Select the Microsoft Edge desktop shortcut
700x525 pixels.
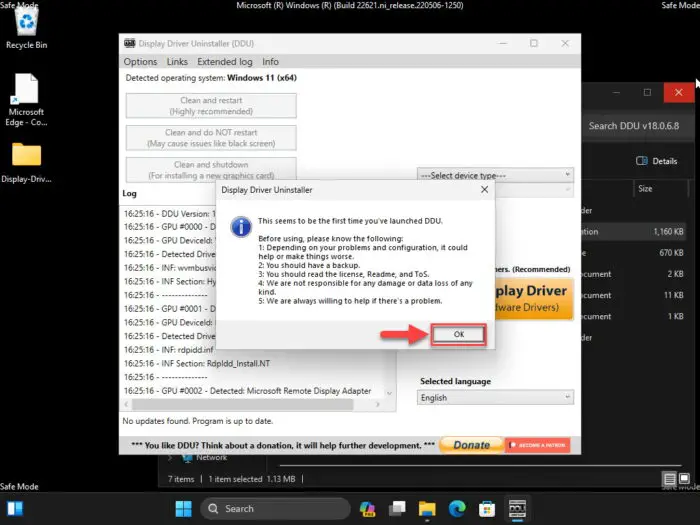[x=26, y=100]
